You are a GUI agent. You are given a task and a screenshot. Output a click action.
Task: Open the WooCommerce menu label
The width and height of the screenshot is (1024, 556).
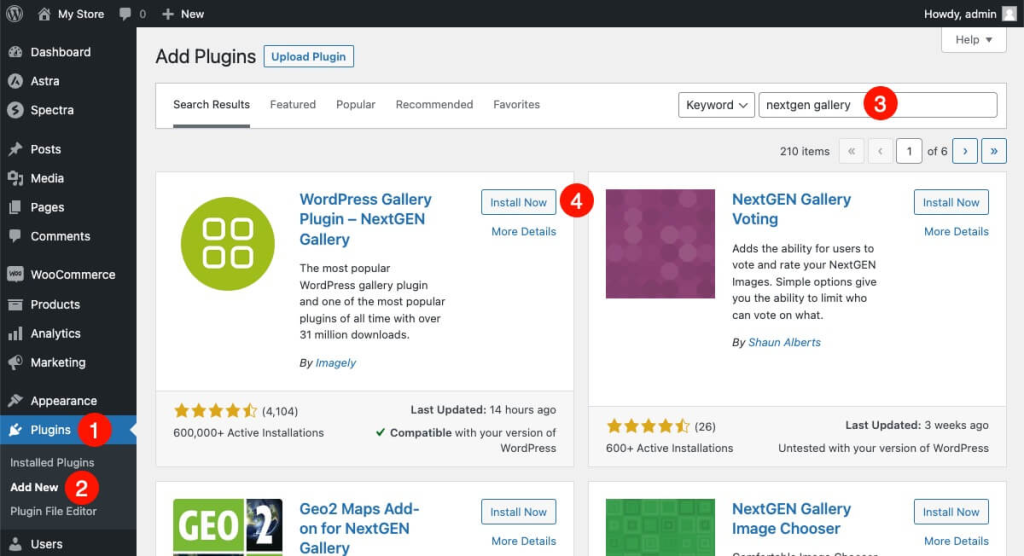(x=73, y=274)
